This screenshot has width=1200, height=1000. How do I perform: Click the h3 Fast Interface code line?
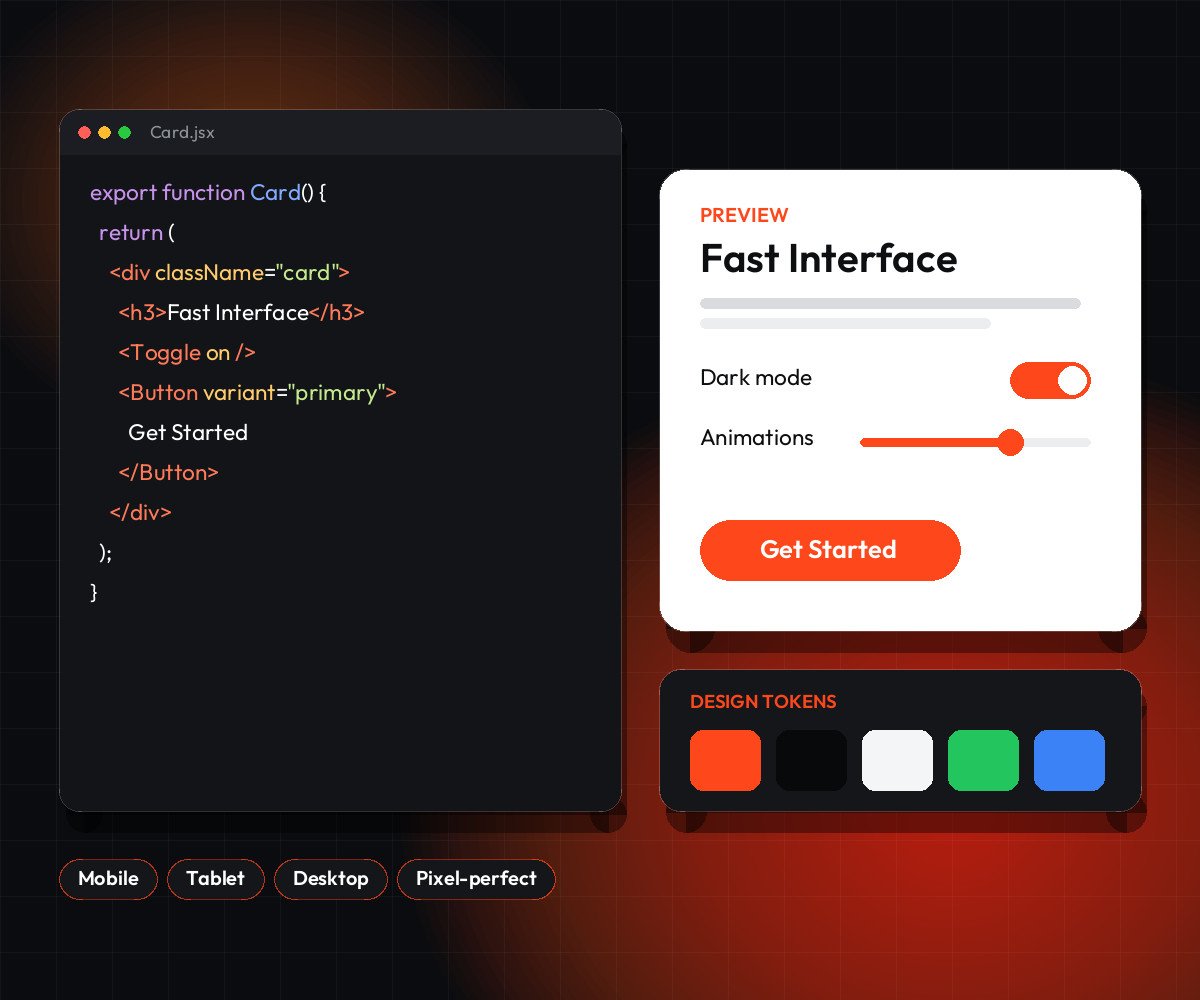[x=241, y=312]
